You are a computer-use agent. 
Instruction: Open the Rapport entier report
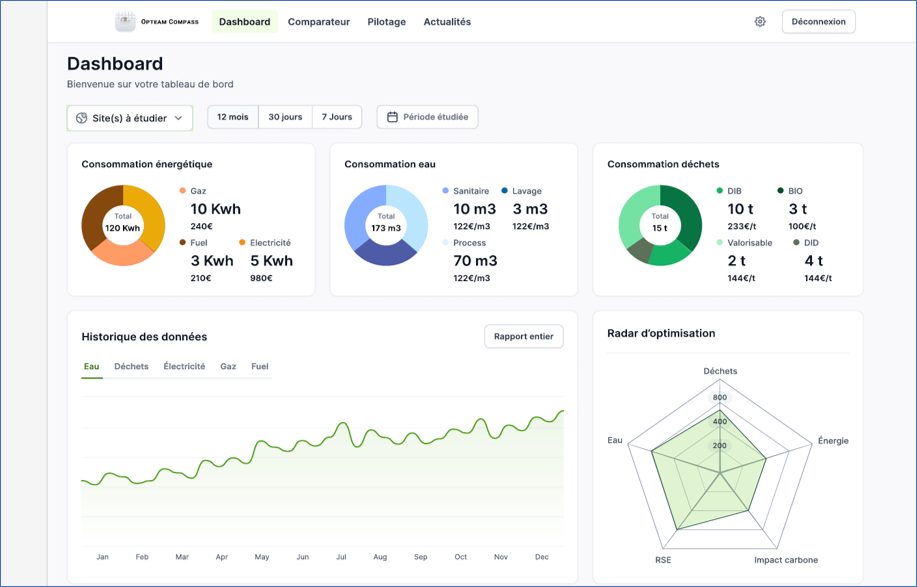coord(523,336)
